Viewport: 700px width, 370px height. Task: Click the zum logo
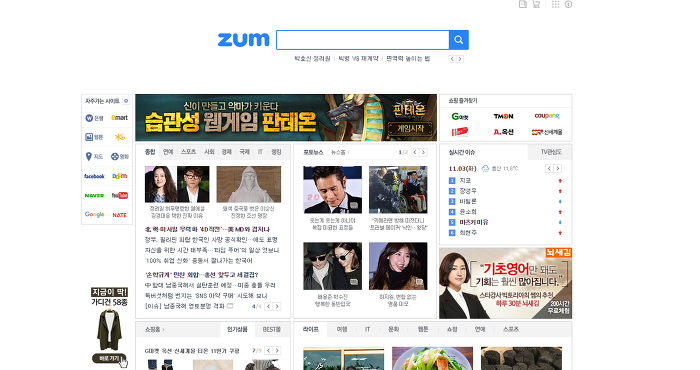click(x=243, y=40)
